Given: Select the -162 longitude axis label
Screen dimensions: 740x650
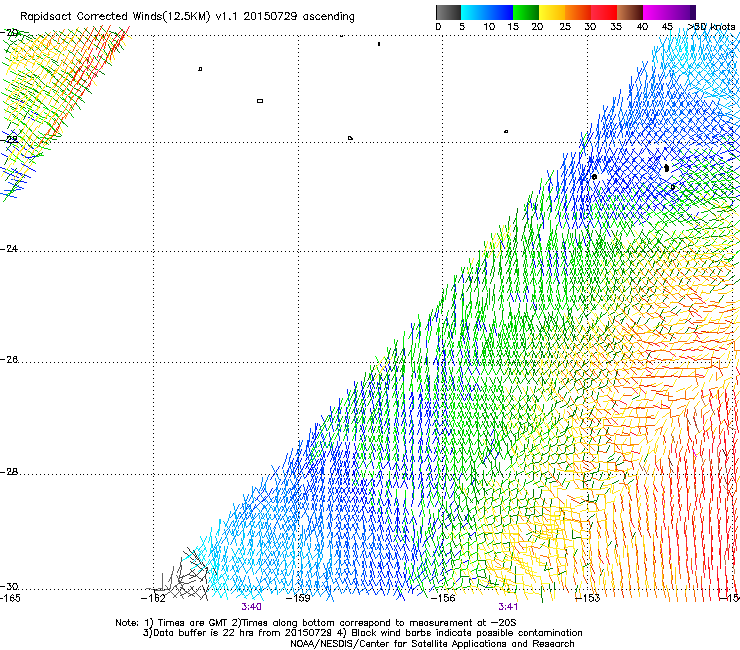Looking at the screenshot, I should (153, 598).
